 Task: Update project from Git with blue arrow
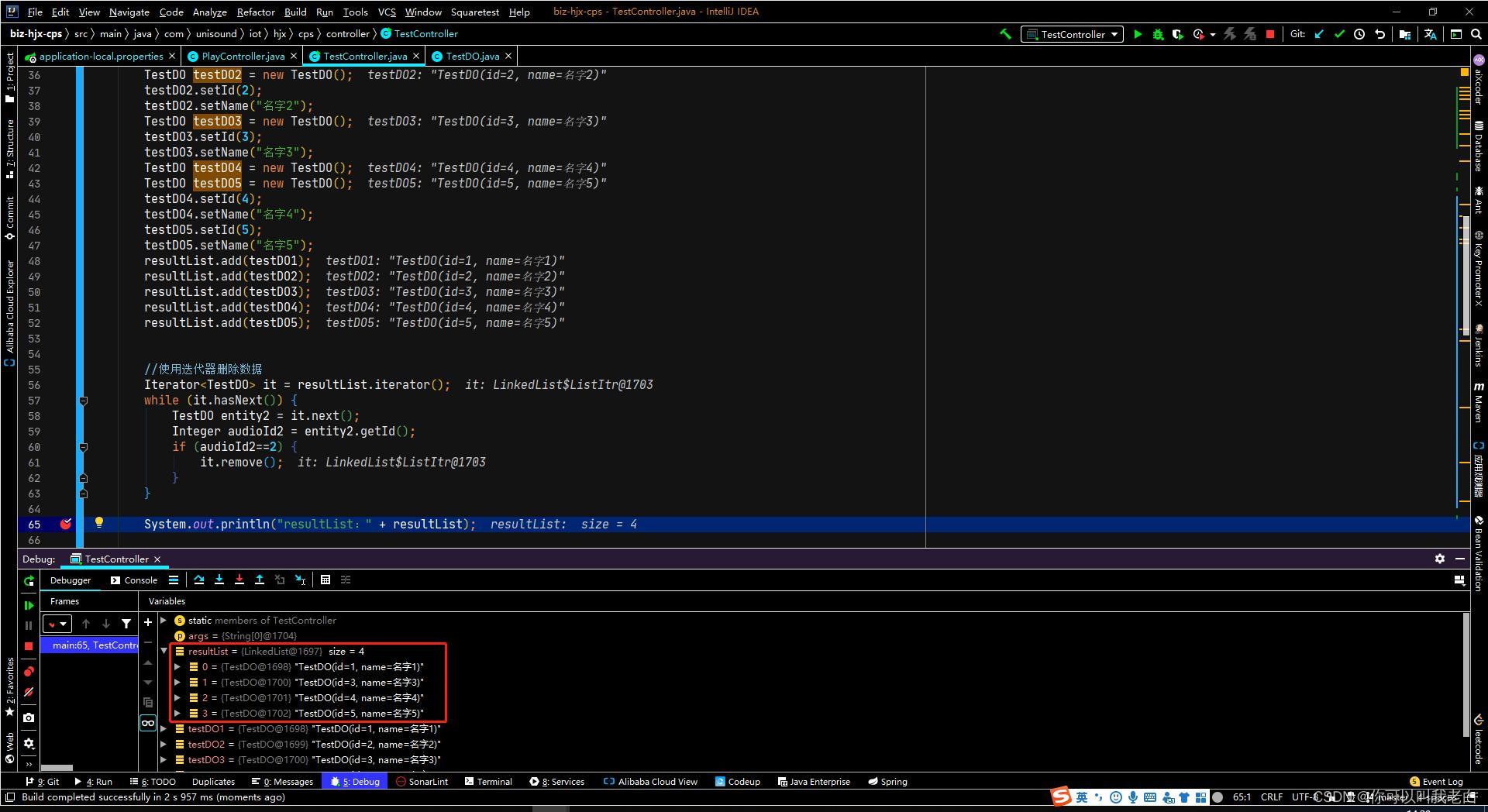click(1319, 34)
